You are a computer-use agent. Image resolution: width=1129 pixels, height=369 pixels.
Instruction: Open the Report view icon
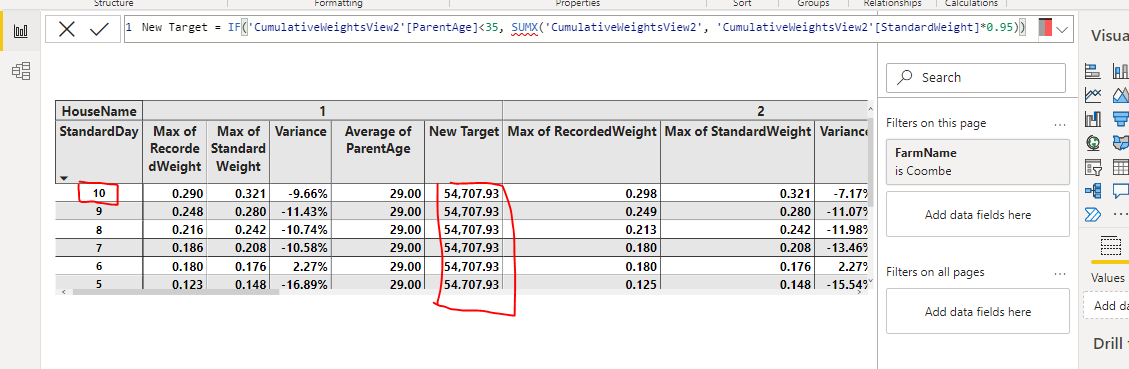[x=21, y=31]
